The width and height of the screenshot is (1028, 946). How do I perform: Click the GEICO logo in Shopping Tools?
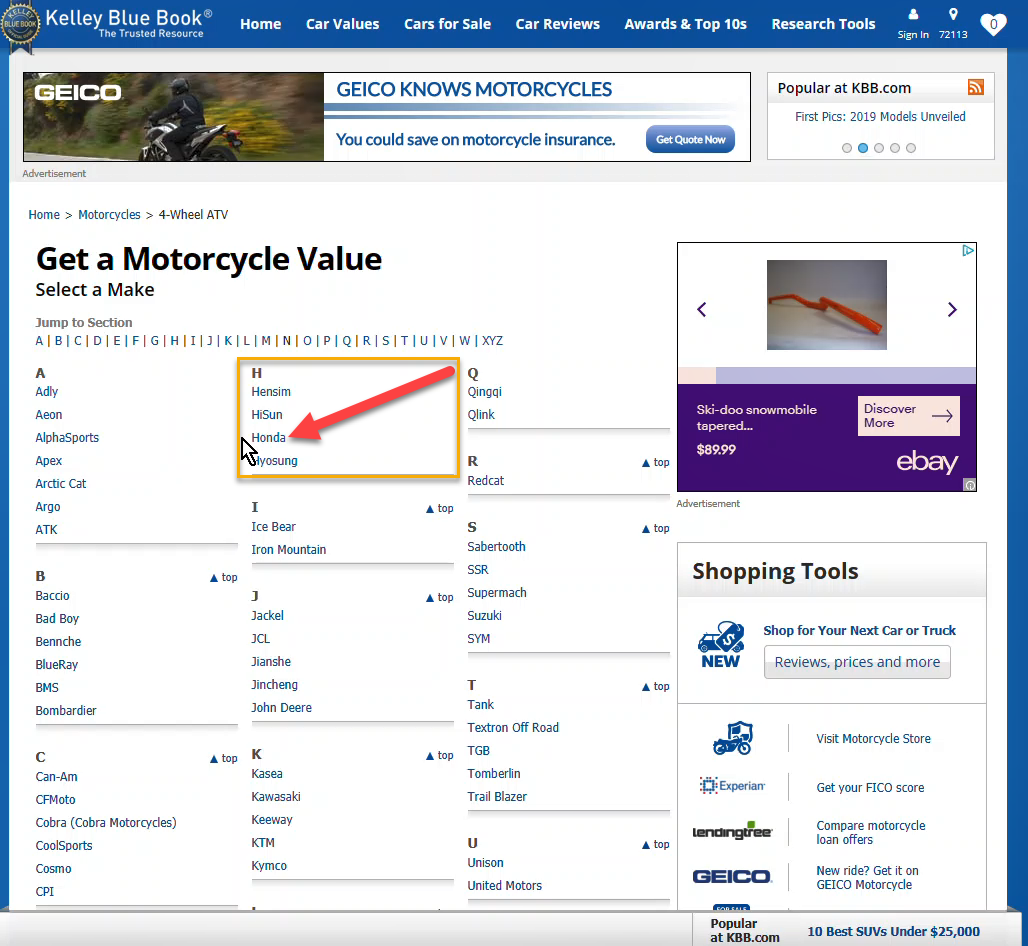[732, 877]
